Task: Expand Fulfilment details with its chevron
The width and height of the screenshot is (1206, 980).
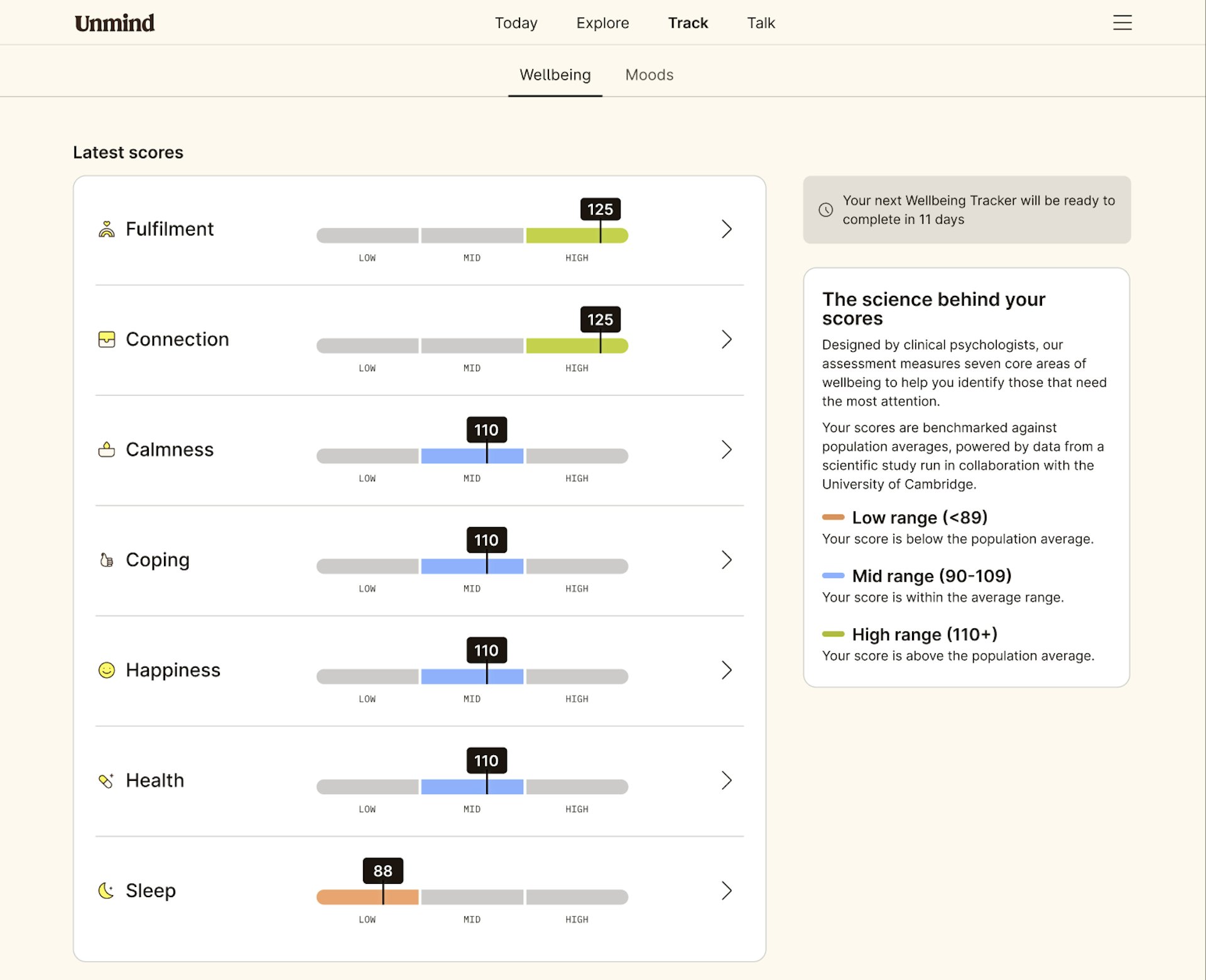Action: click(727, 229)
